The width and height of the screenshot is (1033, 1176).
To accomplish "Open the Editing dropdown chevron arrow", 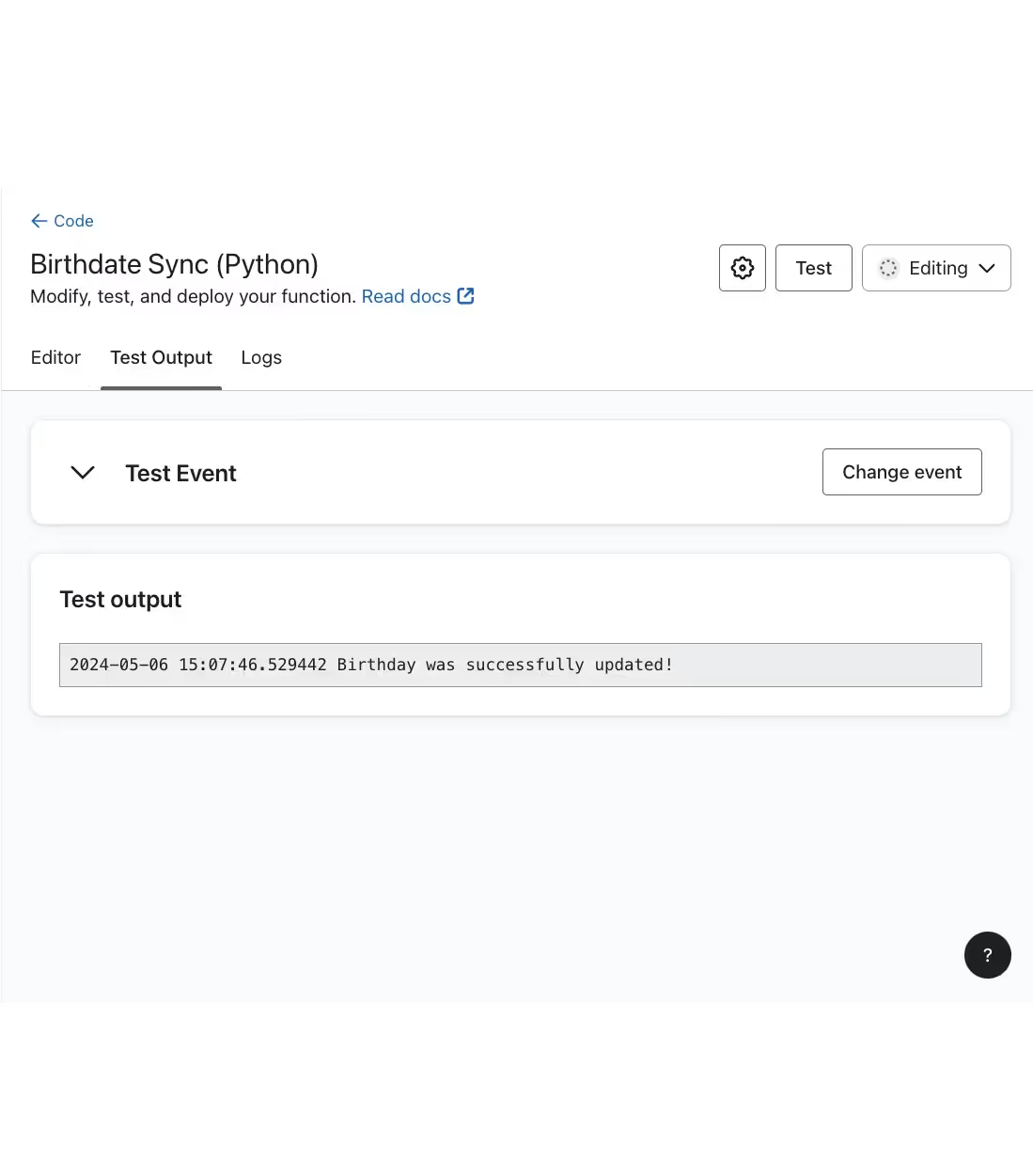I will tap(987, 268).
